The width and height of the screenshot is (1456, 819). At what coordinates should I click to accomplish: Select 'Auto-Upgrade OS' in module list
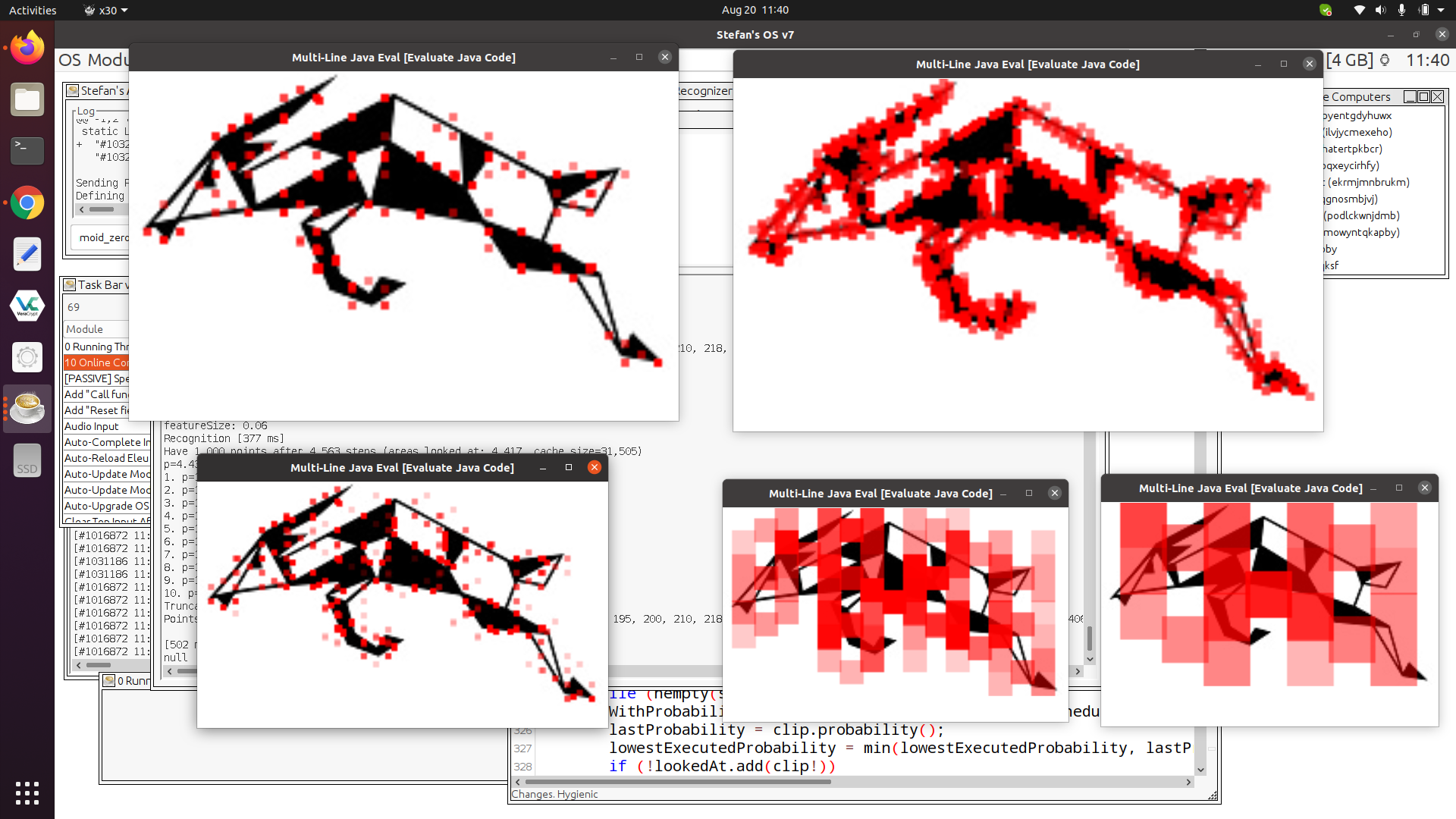(x=106, y=506)
